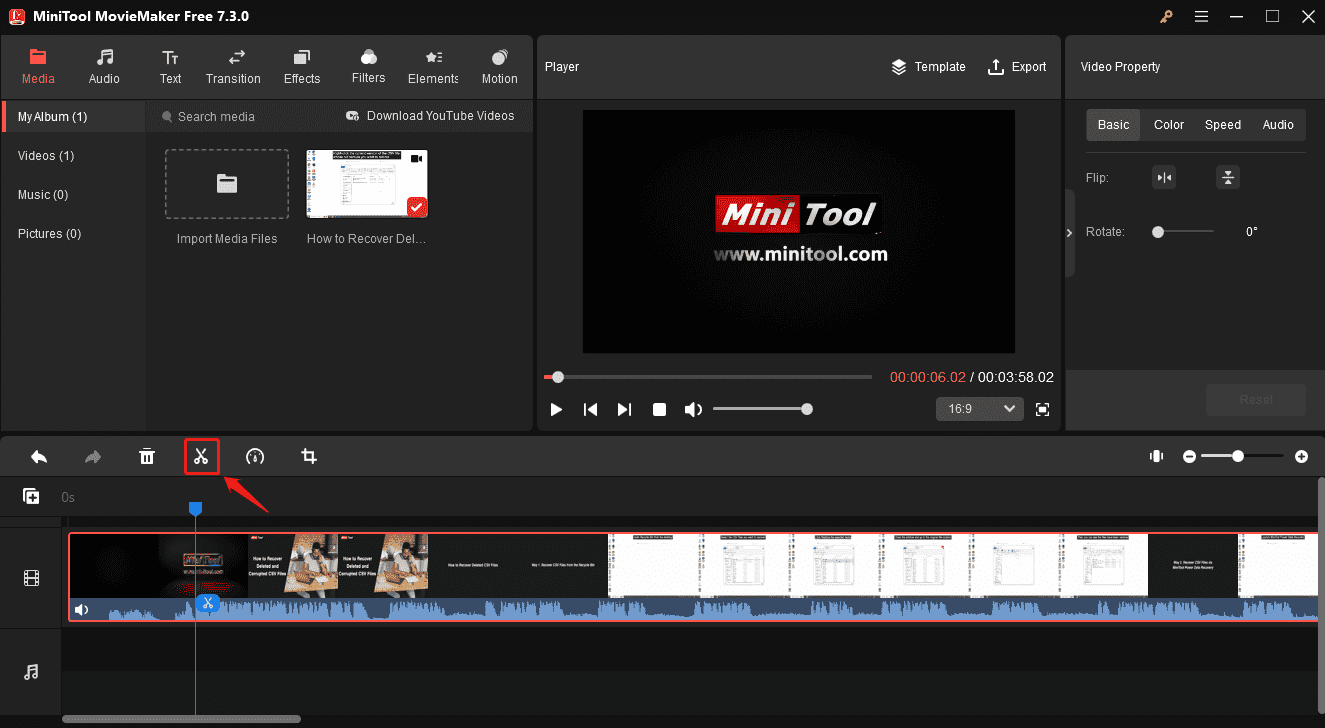The height and width of the screenshot is (728, 1325).
Task: Select My Album (1) category
Action: pyautogui.click(x=74, y=117)
